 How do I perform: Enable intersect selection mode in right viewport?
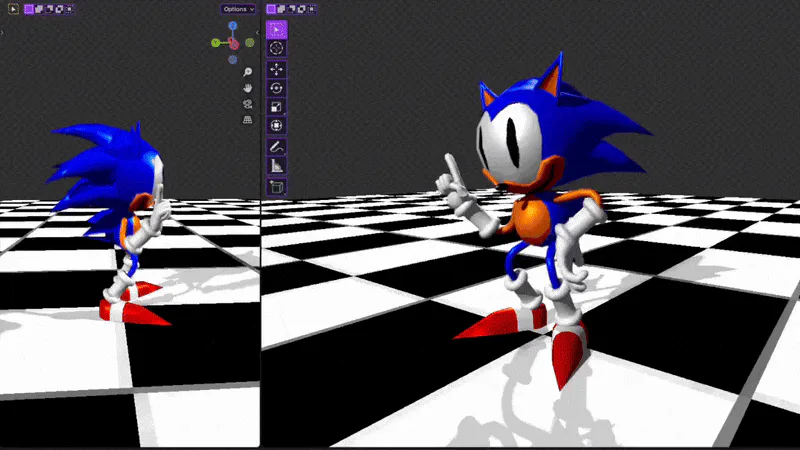click(312, 9)
